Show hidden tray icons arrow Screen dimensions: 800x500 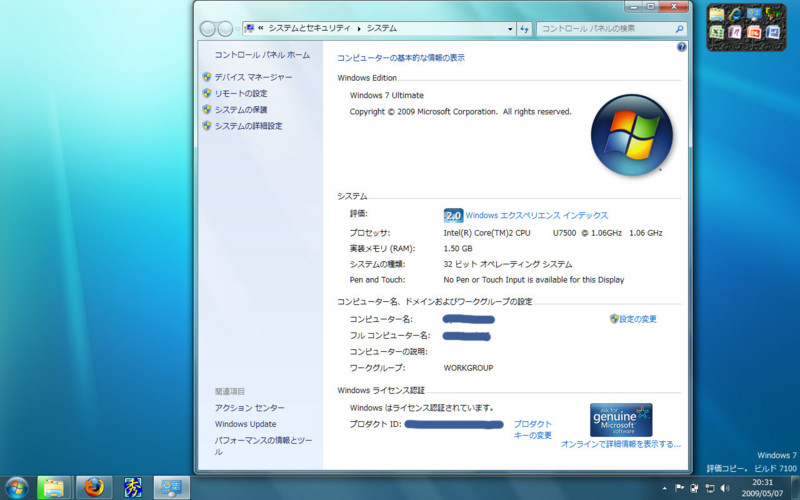tap(664, 488)
